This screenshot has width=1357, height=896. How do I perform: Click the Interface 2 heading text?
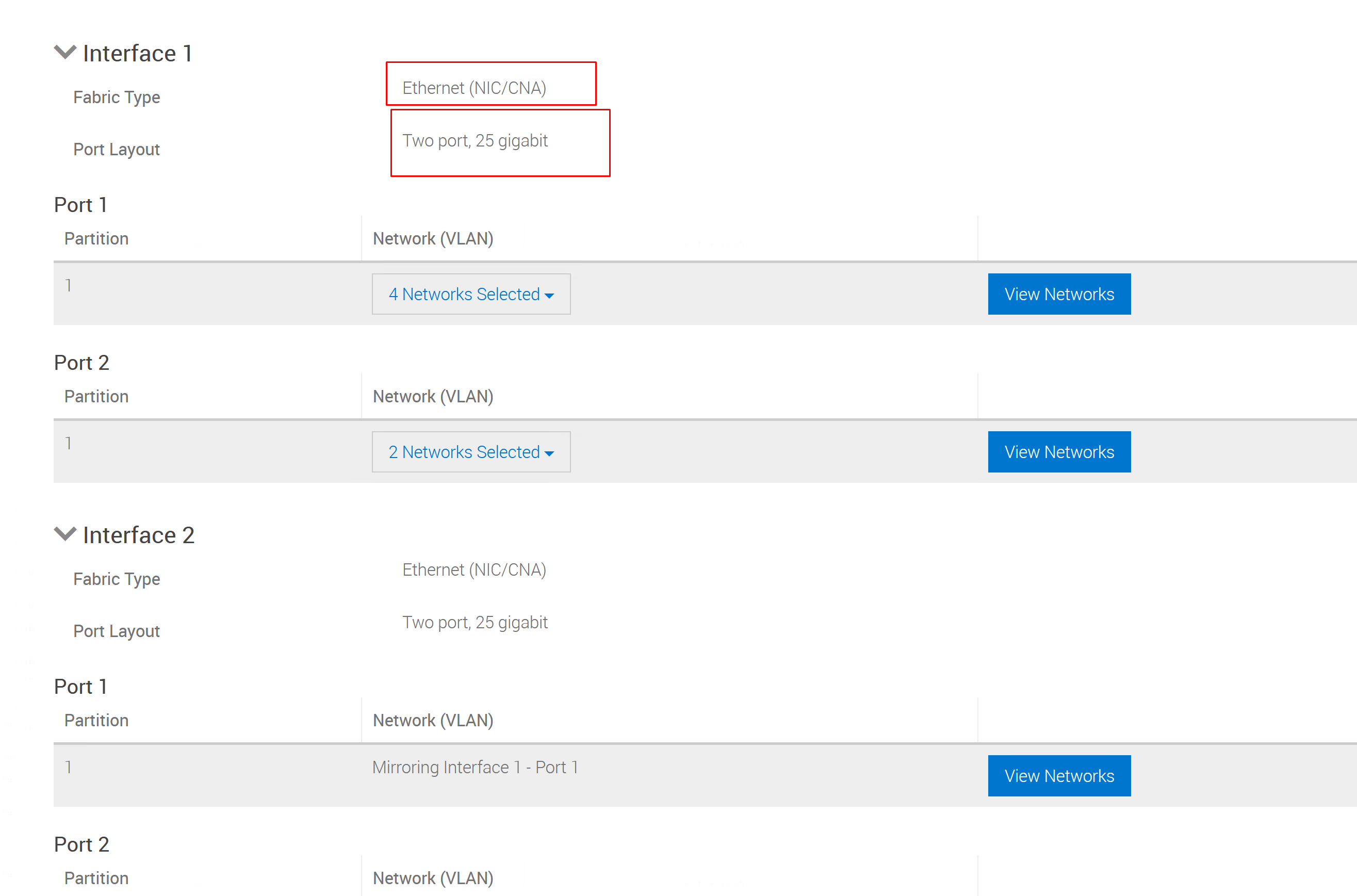point(138,535)
